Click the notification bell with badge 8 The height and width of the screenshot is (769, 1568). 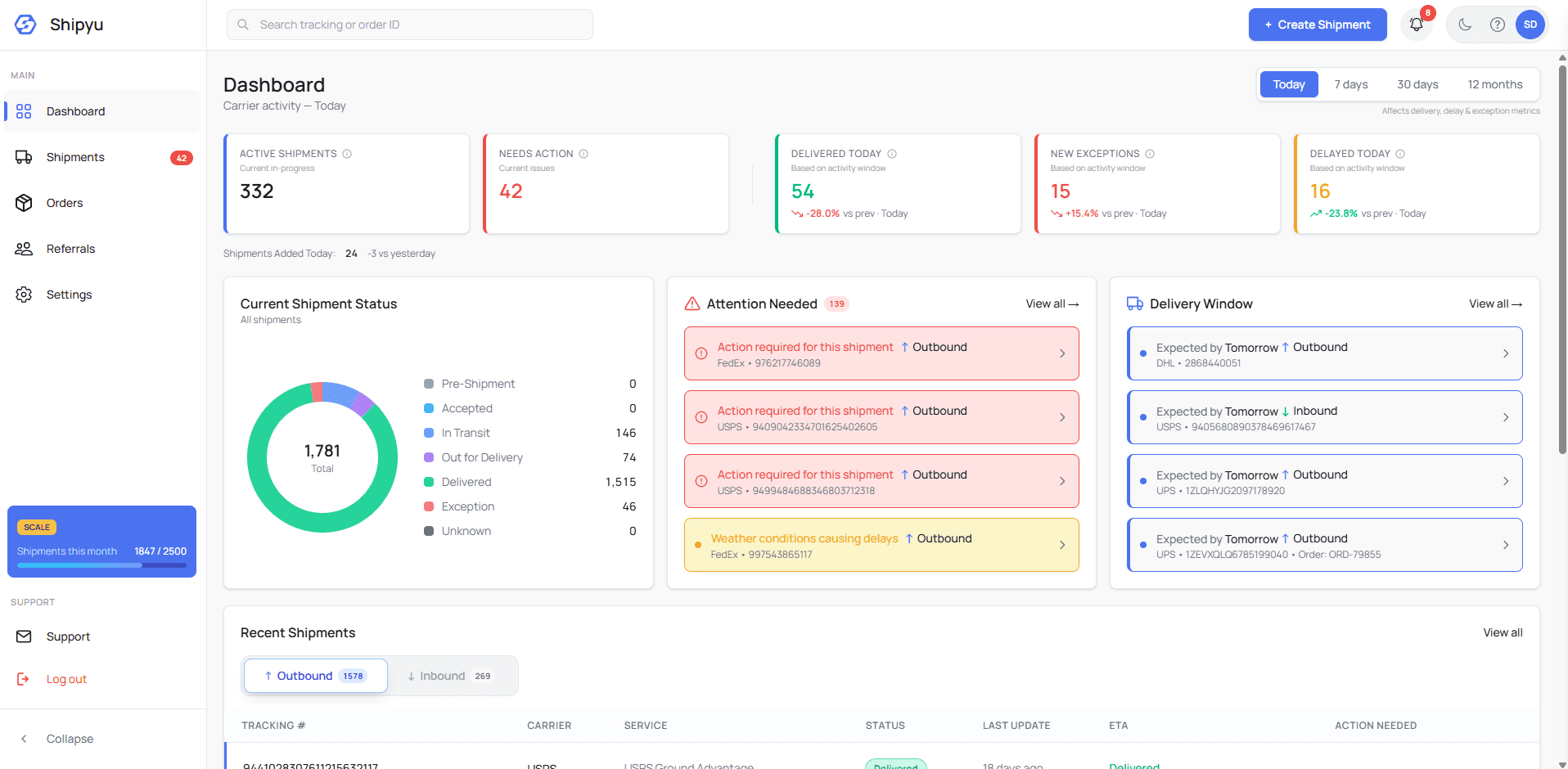tap(1417, 25)
